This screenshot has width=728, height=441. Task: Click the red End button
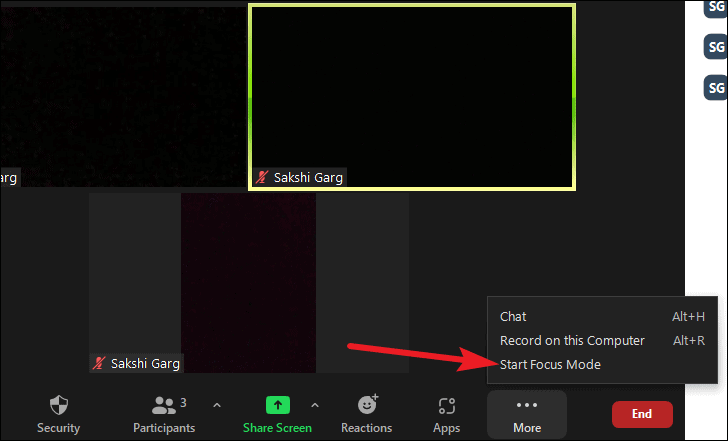click(642, 414)
